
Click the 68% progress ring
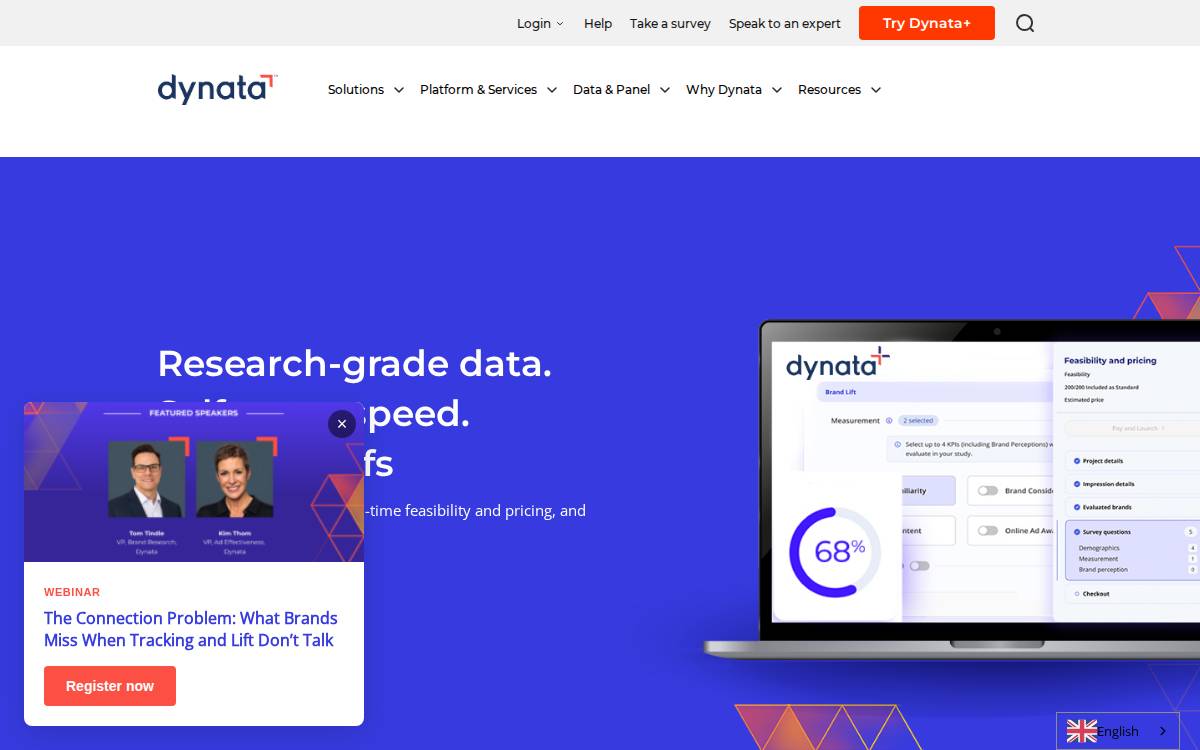click(834, 551)
